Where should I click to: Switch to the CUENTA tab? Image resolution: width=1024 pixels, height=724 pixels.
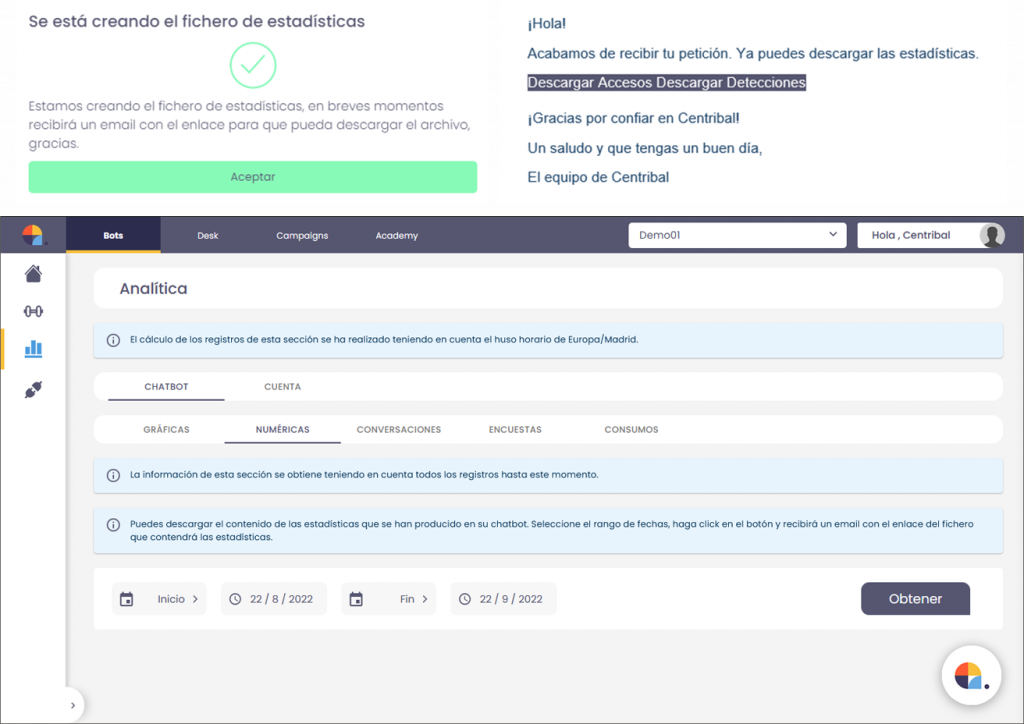tap(282, 386)
